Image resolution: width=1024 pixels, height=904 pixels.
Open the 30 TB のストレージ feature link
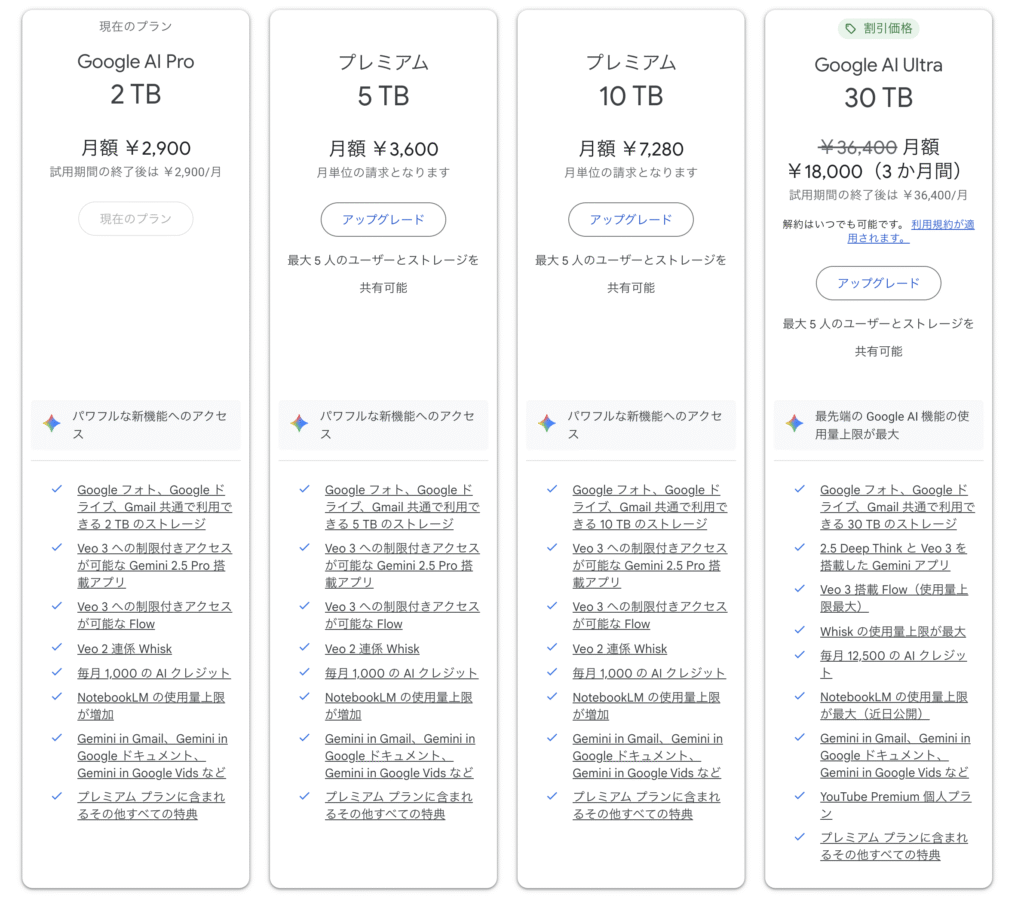[897, 507]
